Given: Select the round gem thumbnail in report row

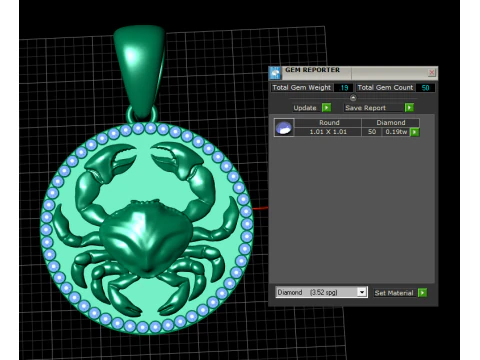Looking at the screenshot, I should [284, 127].
